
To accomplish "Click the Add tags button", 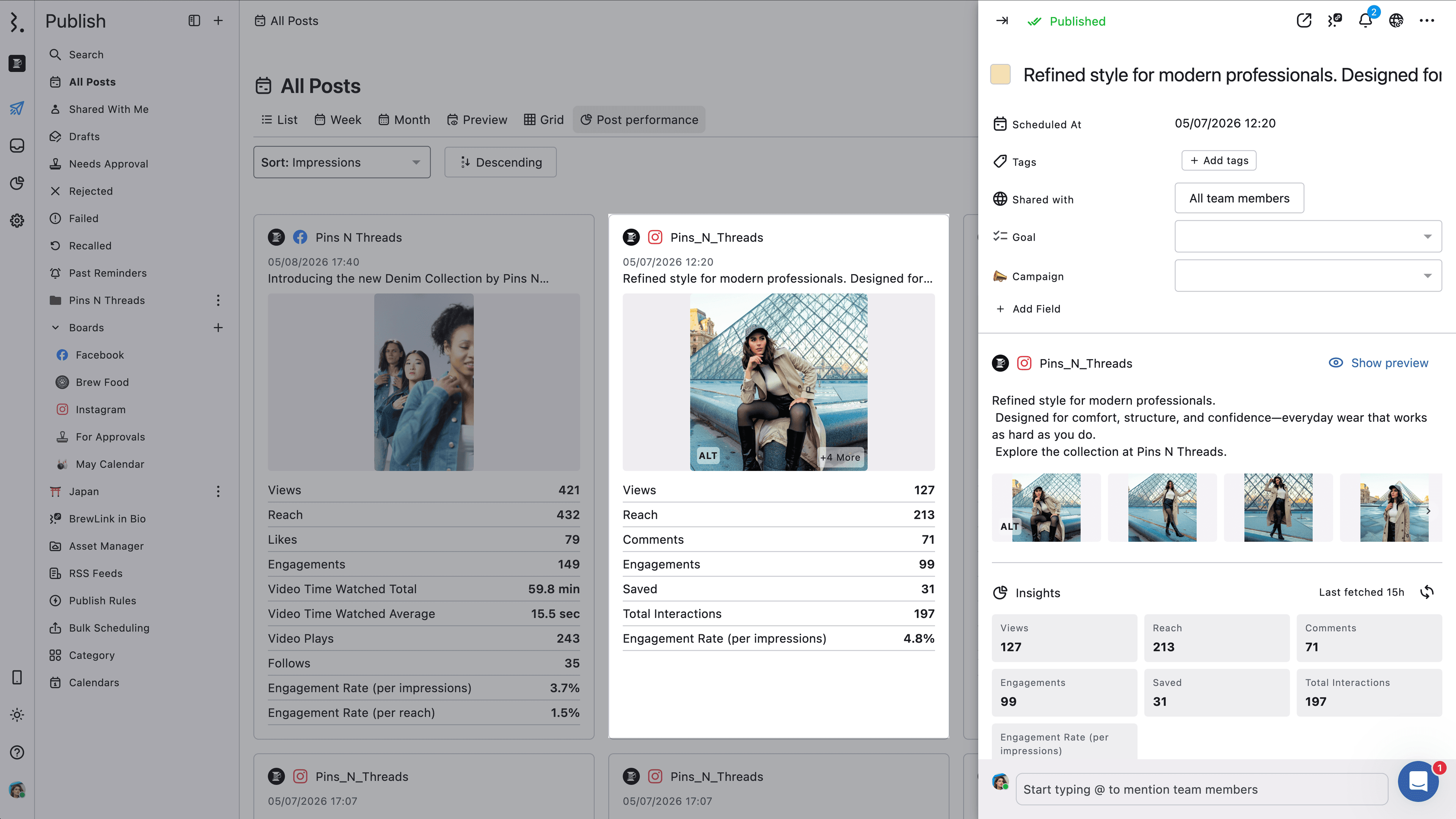I will point(1219,160).
